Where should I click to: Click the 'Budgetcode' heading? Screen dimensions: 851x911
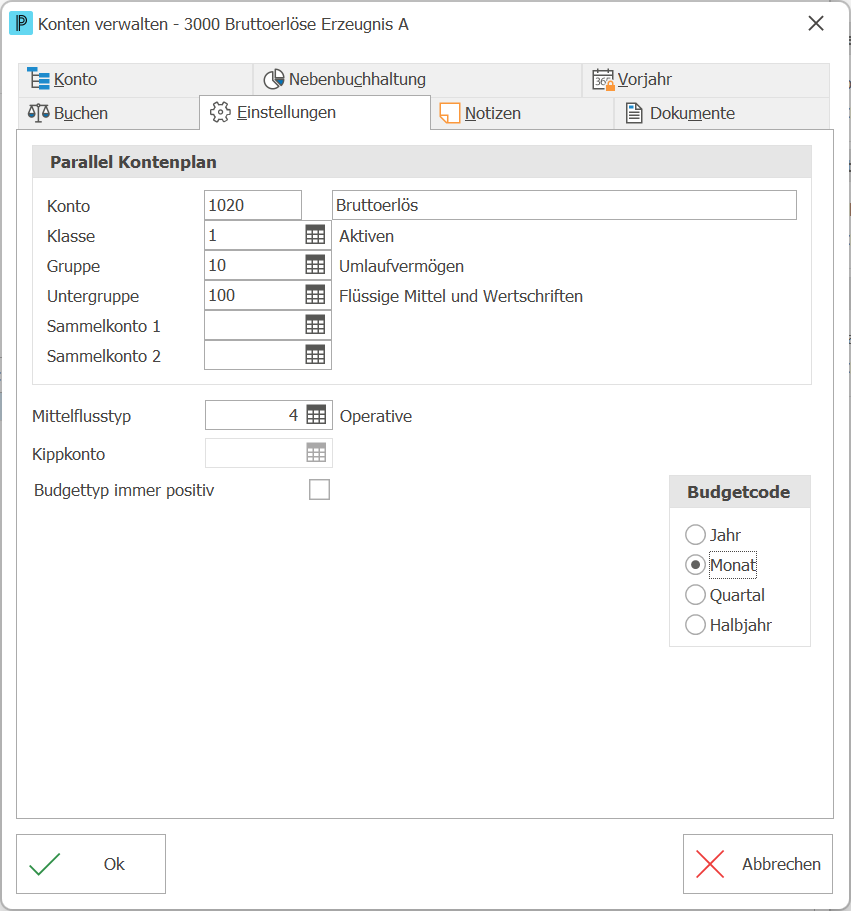[738, 492]
